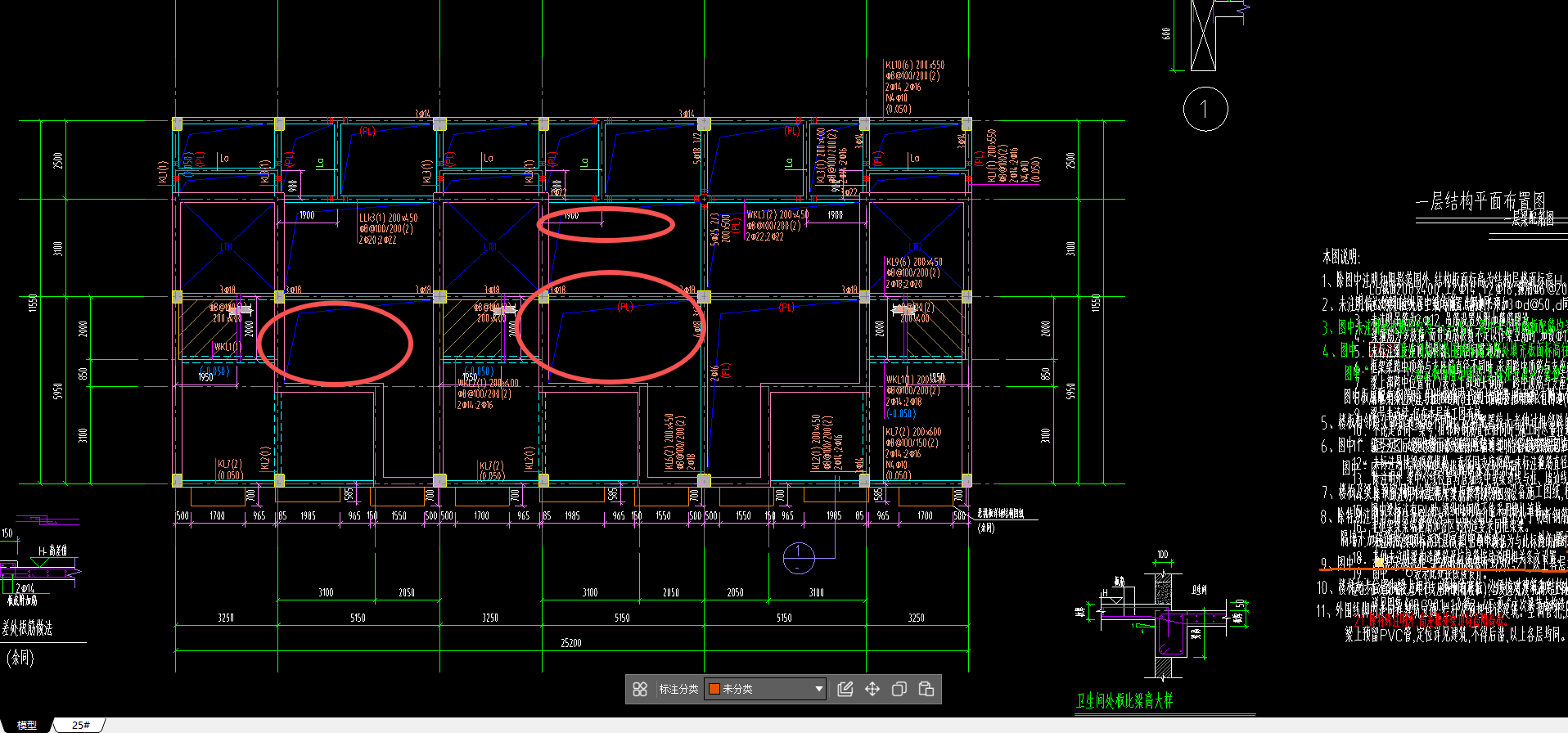This screenshot has height=733, width=1568.
Task: Click the edit annotation pencil icon
Action: (845, 689)
